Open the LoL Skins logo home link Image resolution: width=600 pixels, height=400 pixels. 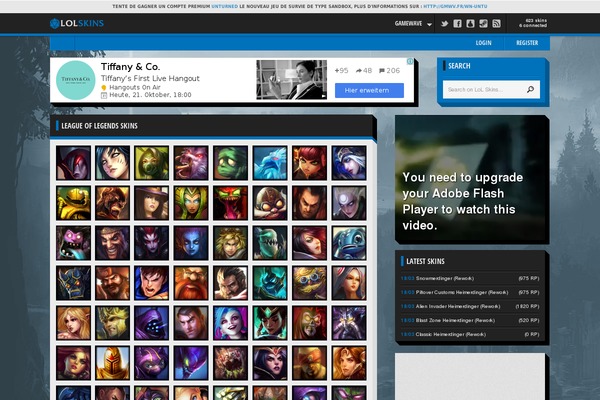point(77,23)
